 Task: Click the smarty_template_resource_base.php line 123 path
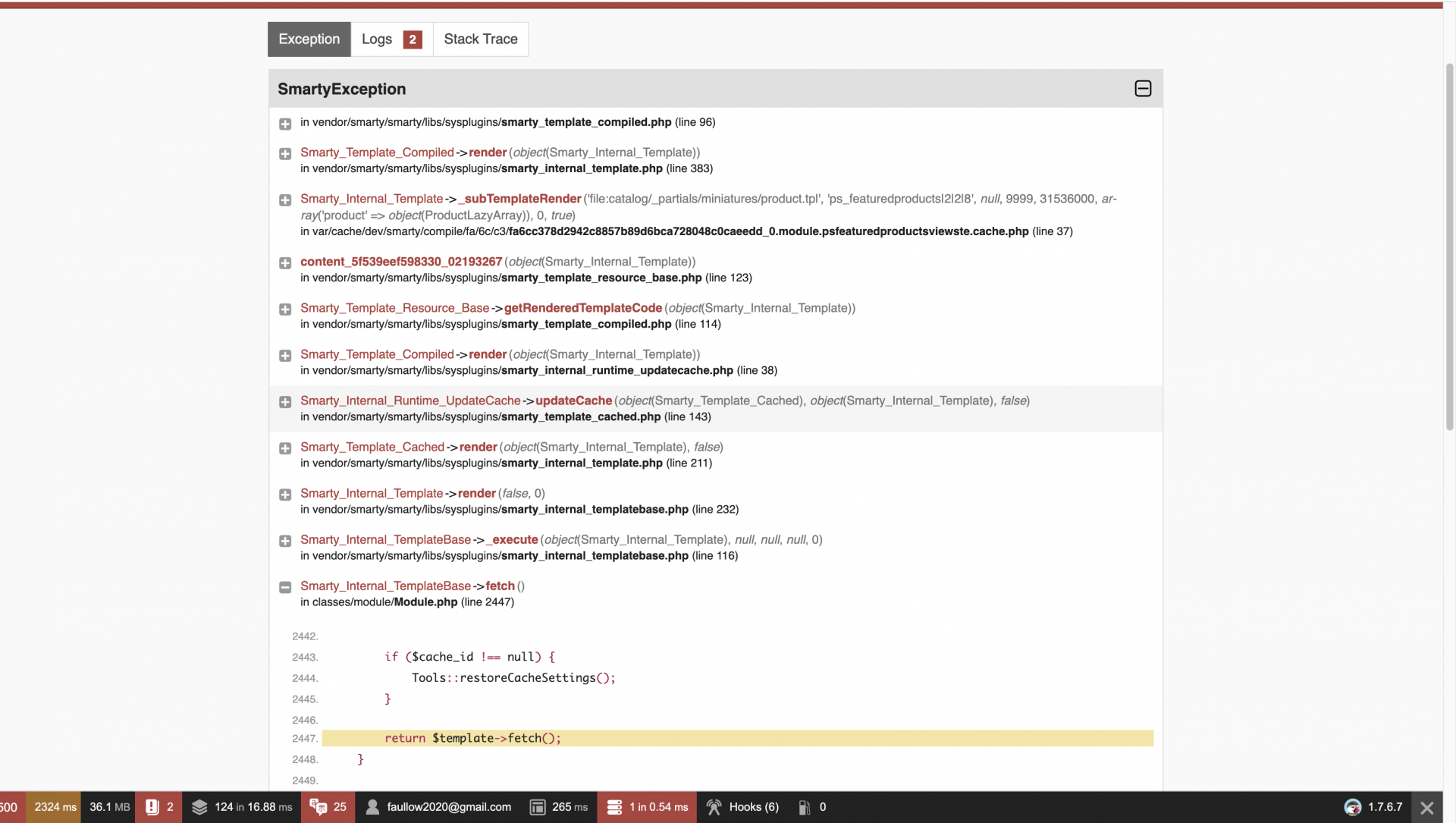tap(507, 278)
